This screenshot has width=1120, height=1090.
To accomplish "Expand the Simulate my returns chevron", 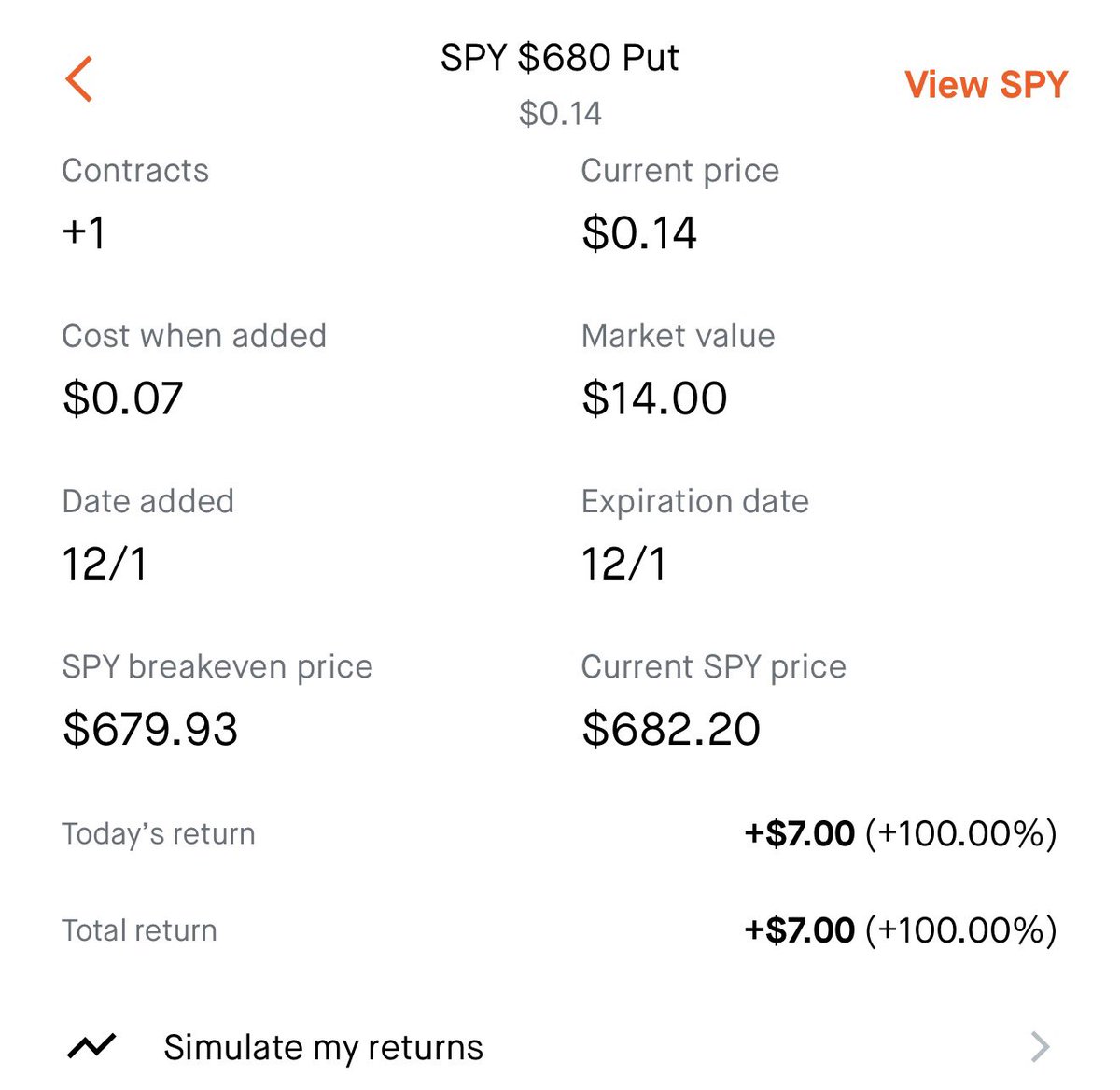I will tap(1041, 1047).
